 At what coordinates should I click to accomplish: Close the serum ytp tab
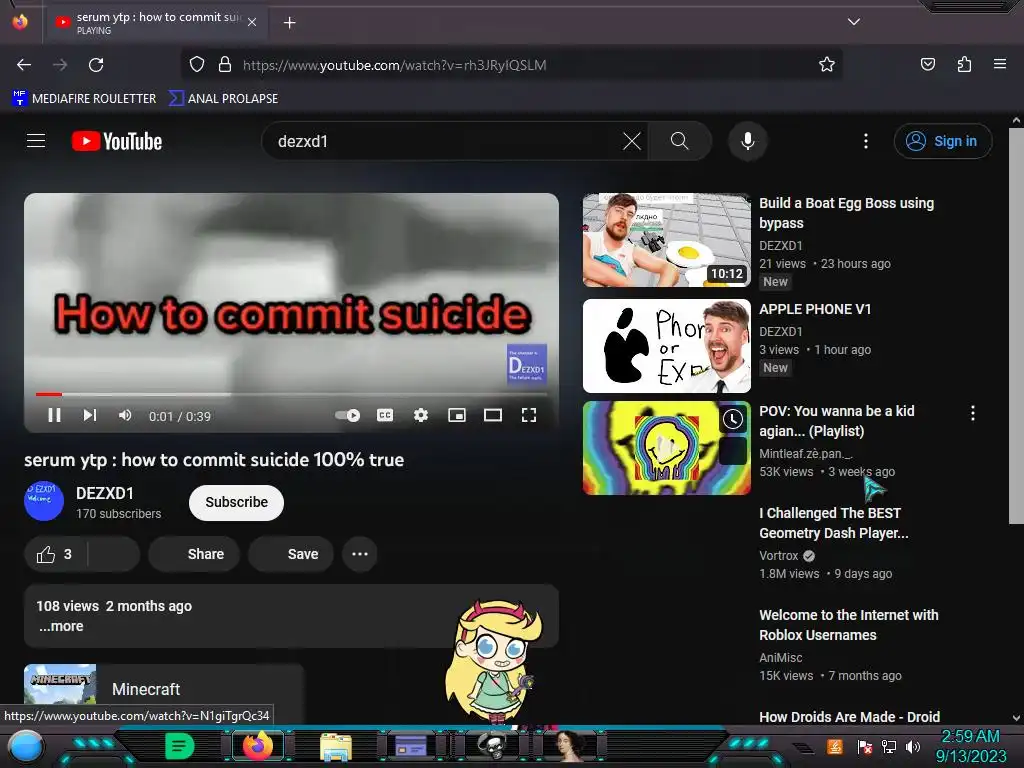pyautogui.click(x=252, y=23)
